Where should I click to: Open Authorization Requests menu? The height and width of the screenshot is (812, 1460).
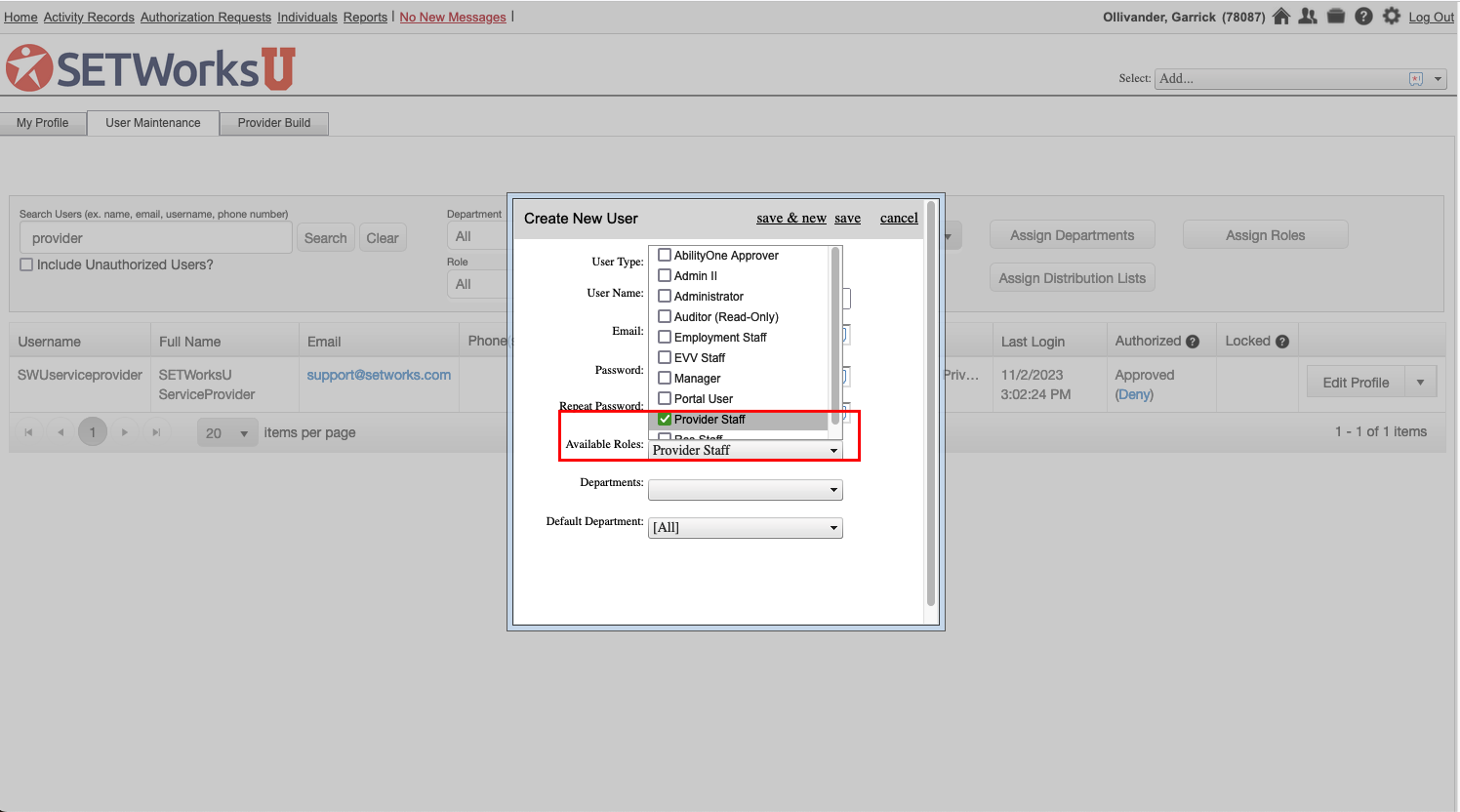[206, 18]
